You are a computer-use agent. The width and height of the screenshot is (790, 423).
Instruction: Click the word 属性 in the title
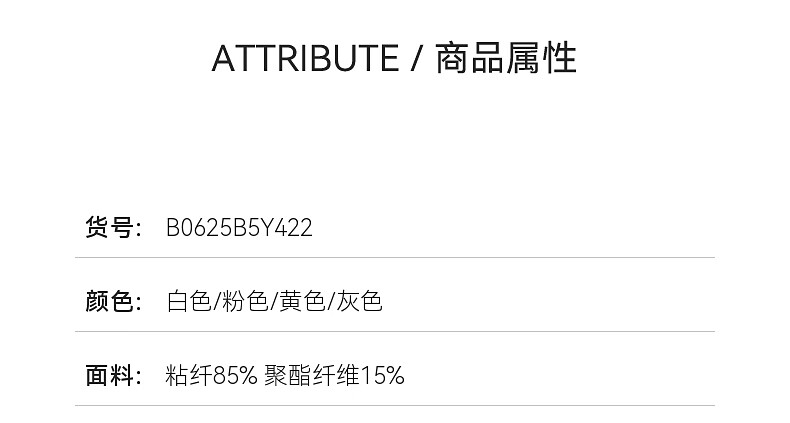point(542,58)
